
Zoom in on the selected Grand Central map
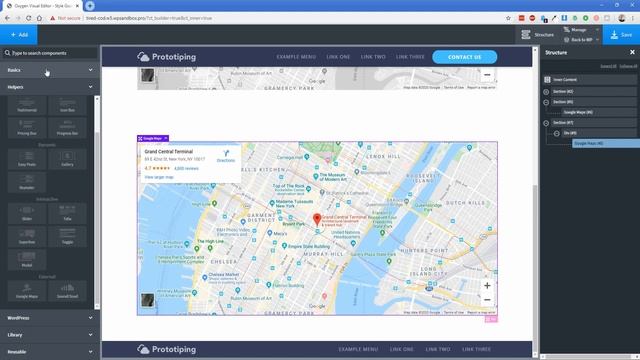pyautogui.click(x=487, y=286)
